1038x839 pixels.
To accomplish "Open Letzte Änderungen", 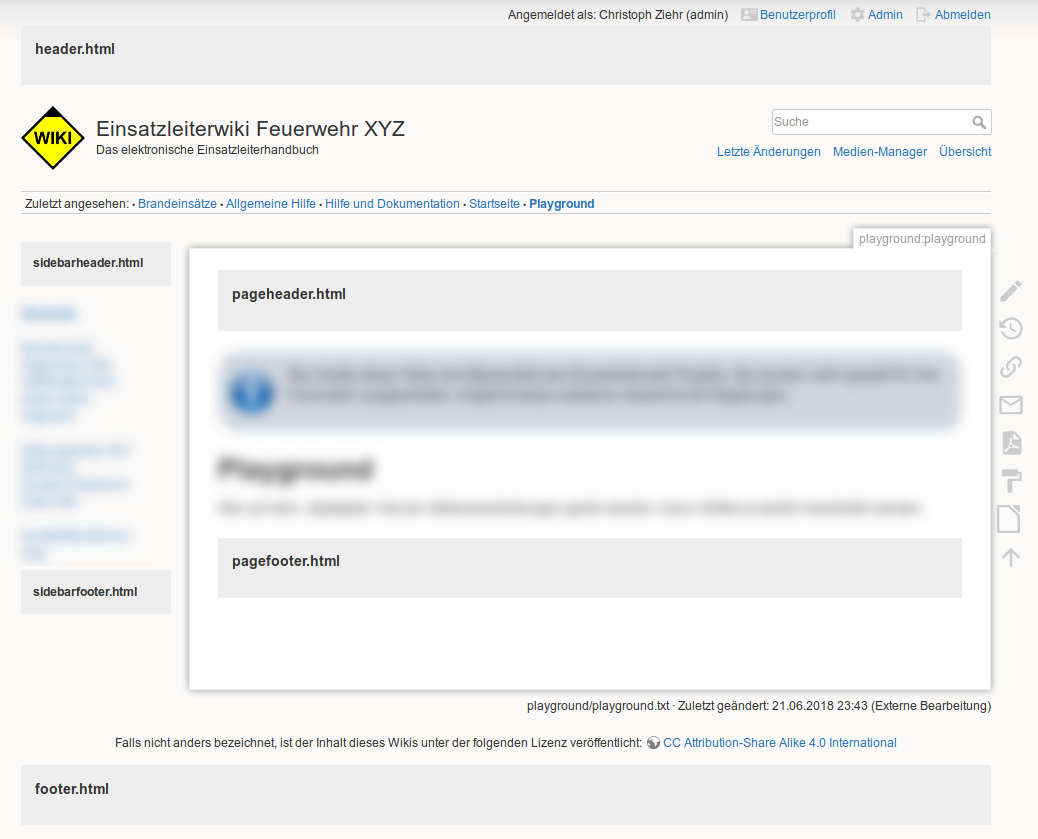I will pyautogui.click(x=768, y=152).
